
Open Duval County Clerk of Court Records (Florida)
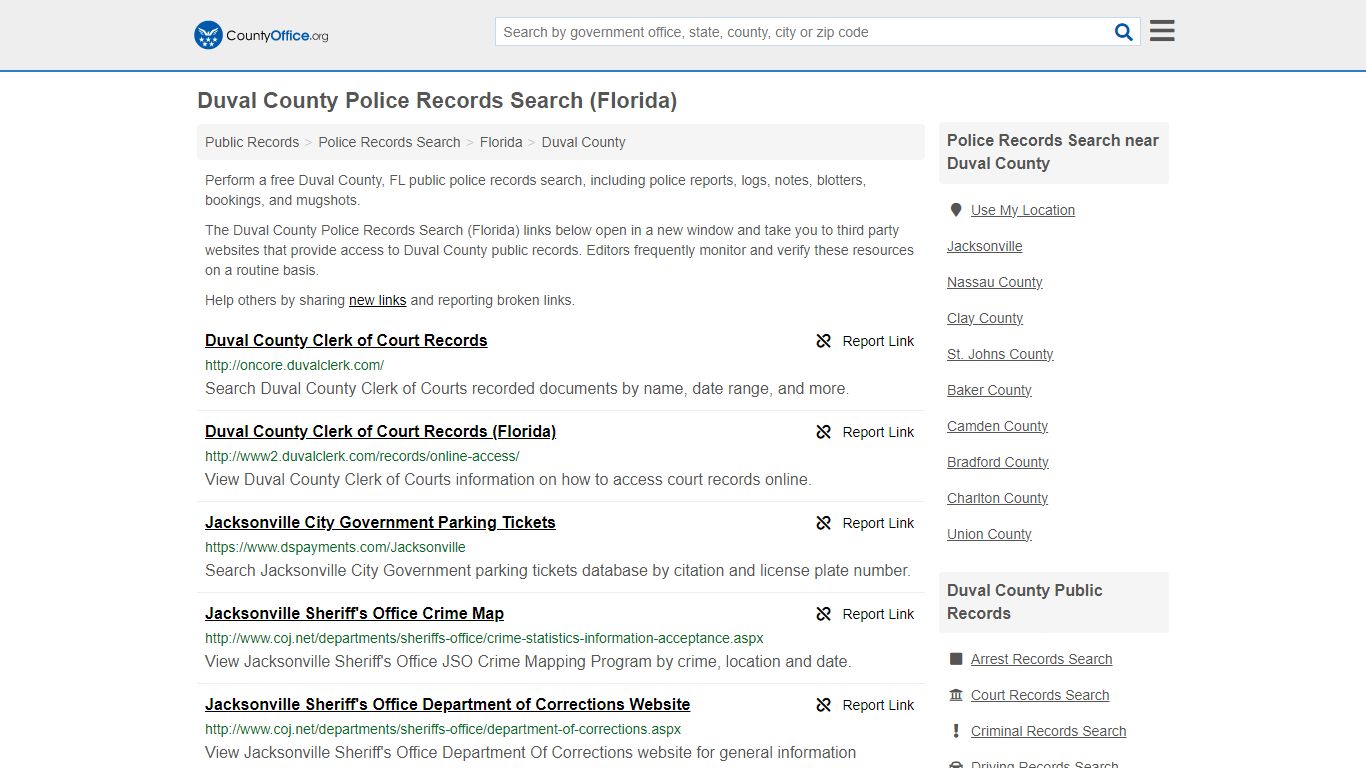(x=380, y=431)
